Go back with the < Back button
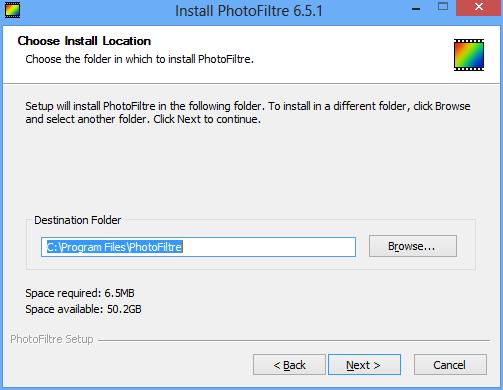 (289, 365)
